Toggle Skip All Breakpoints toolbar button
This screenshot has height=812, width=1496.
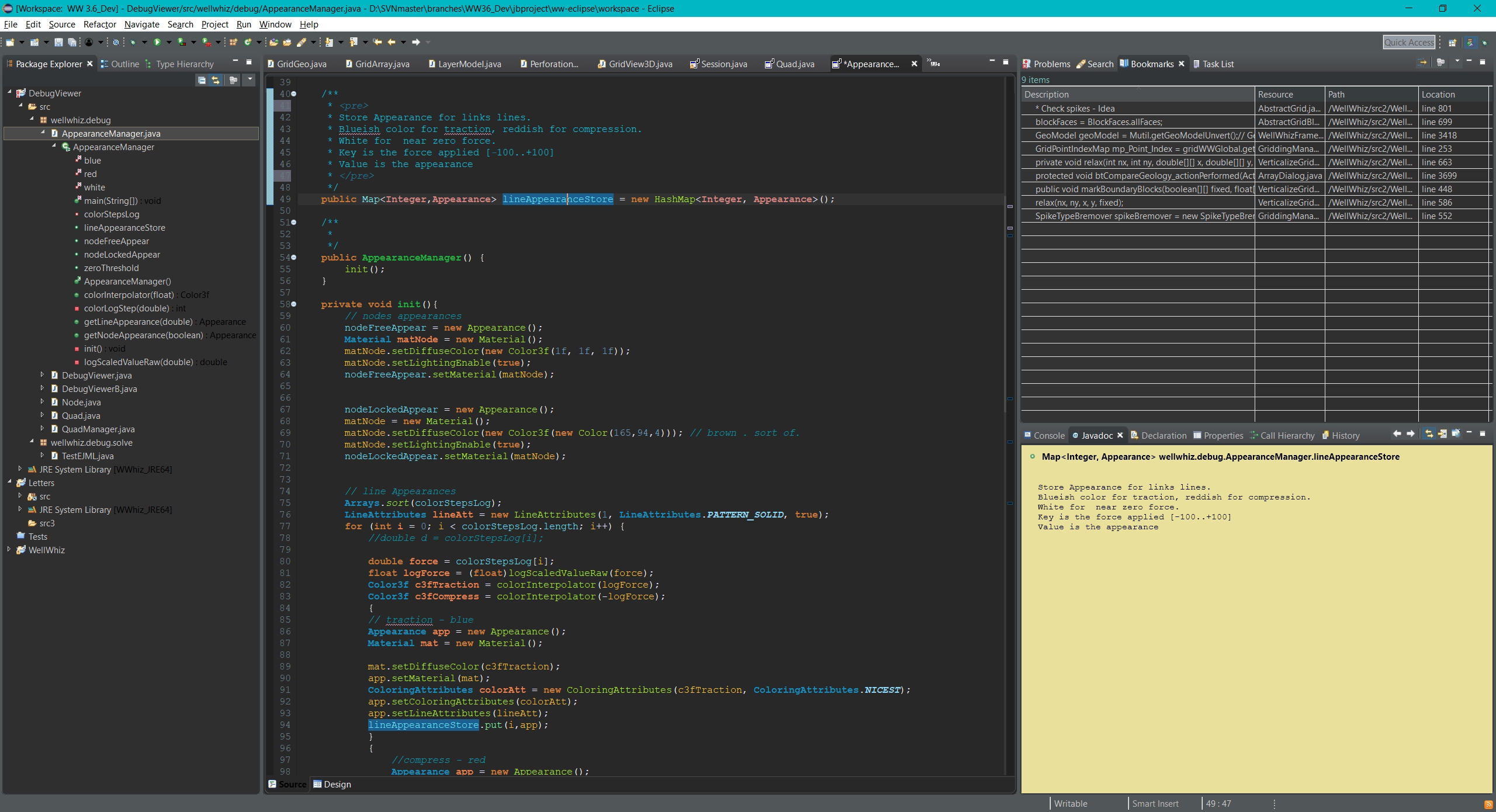[x=116, y=42]
